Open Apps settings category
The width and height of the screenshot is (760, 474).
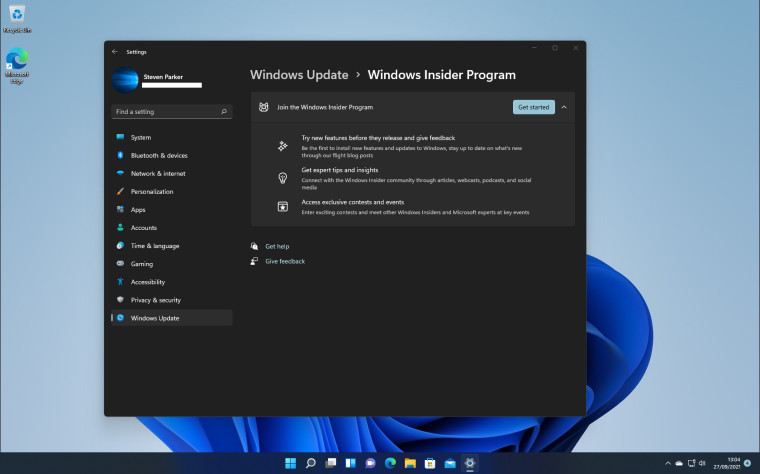[172, 209]
